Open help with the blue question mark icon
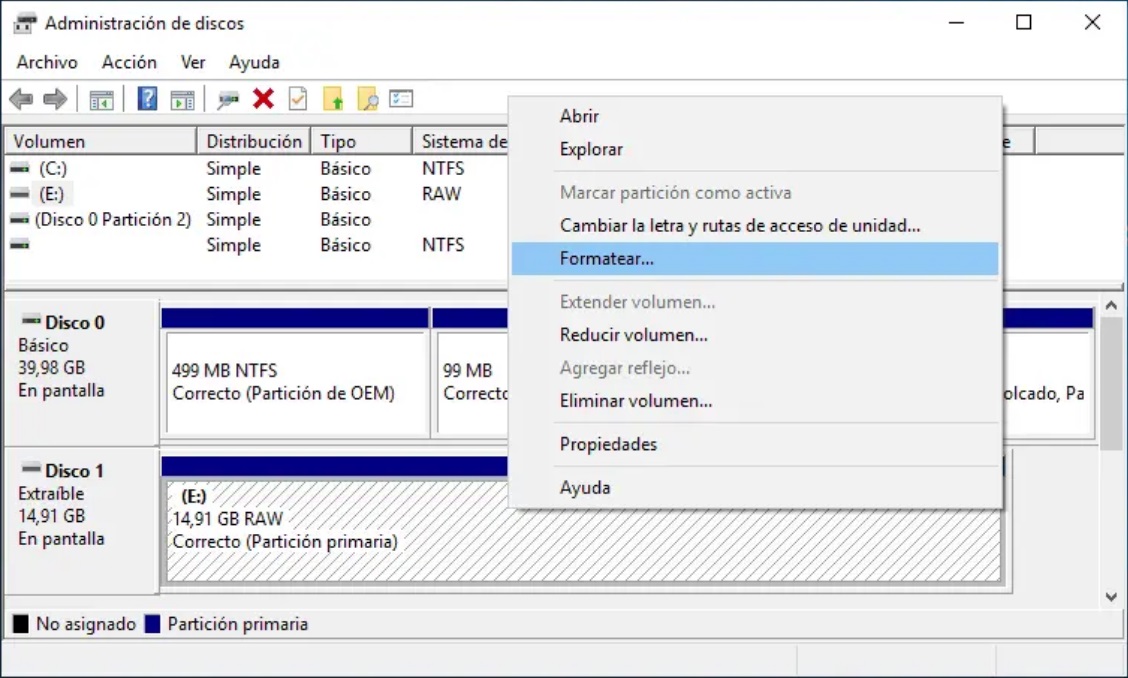The width and height of the screenshot is (1128, 678). tap(147, 99)
